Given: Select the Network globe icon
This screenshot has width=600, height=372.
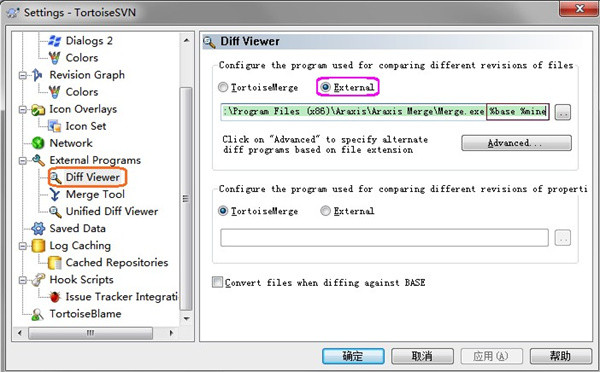Looking at the screenshot, I should [x=38, y=143].
